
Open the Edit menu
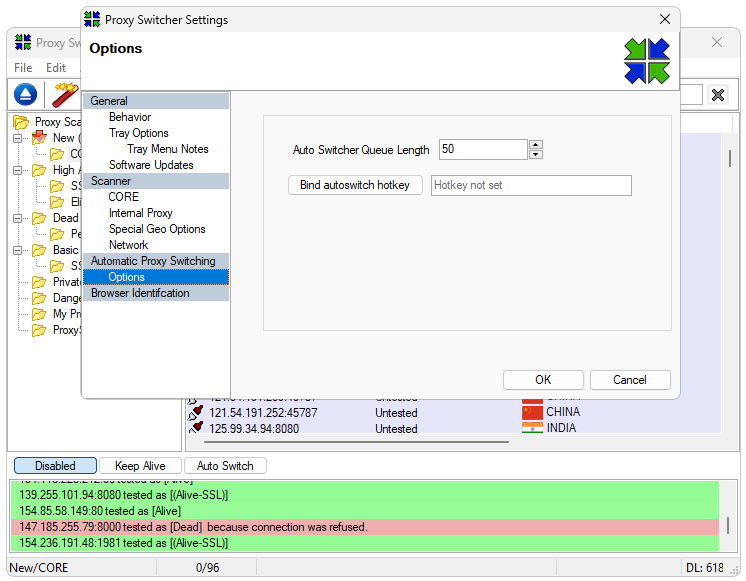[56, 68]
